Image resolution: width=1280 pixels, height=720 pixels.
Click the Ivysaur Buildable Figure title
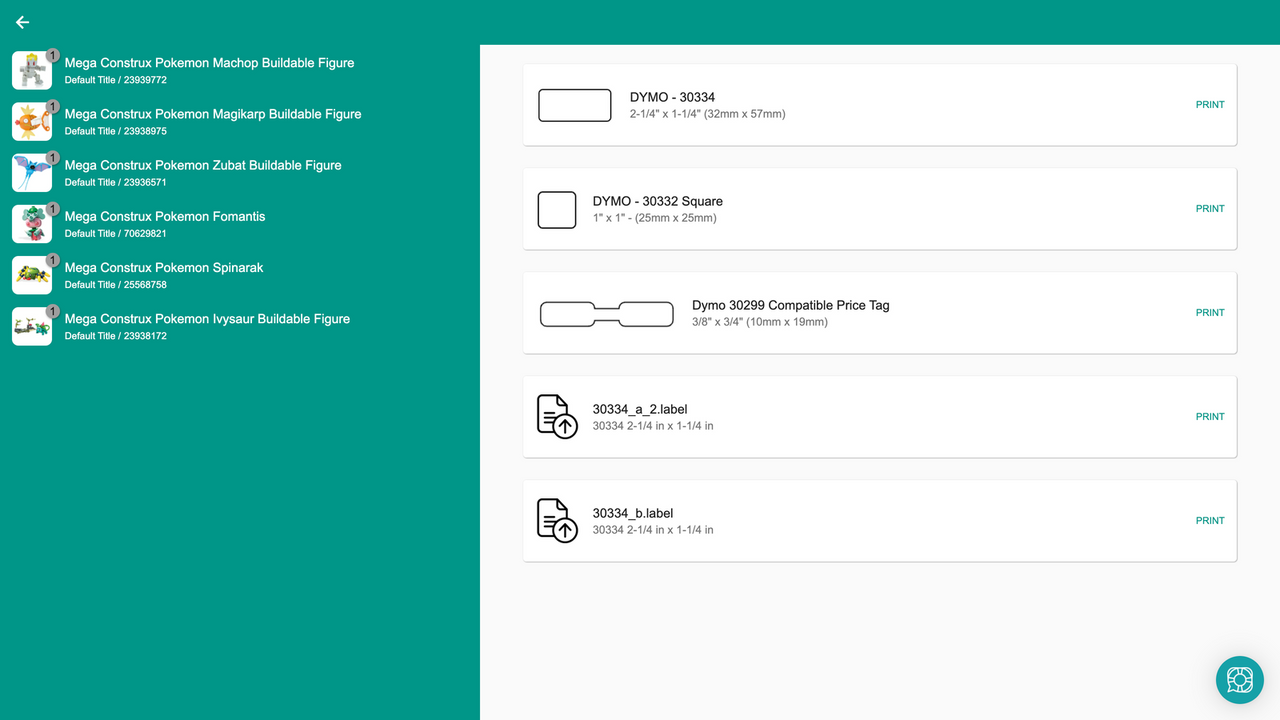pyautogui.click(x=207, y=318)
